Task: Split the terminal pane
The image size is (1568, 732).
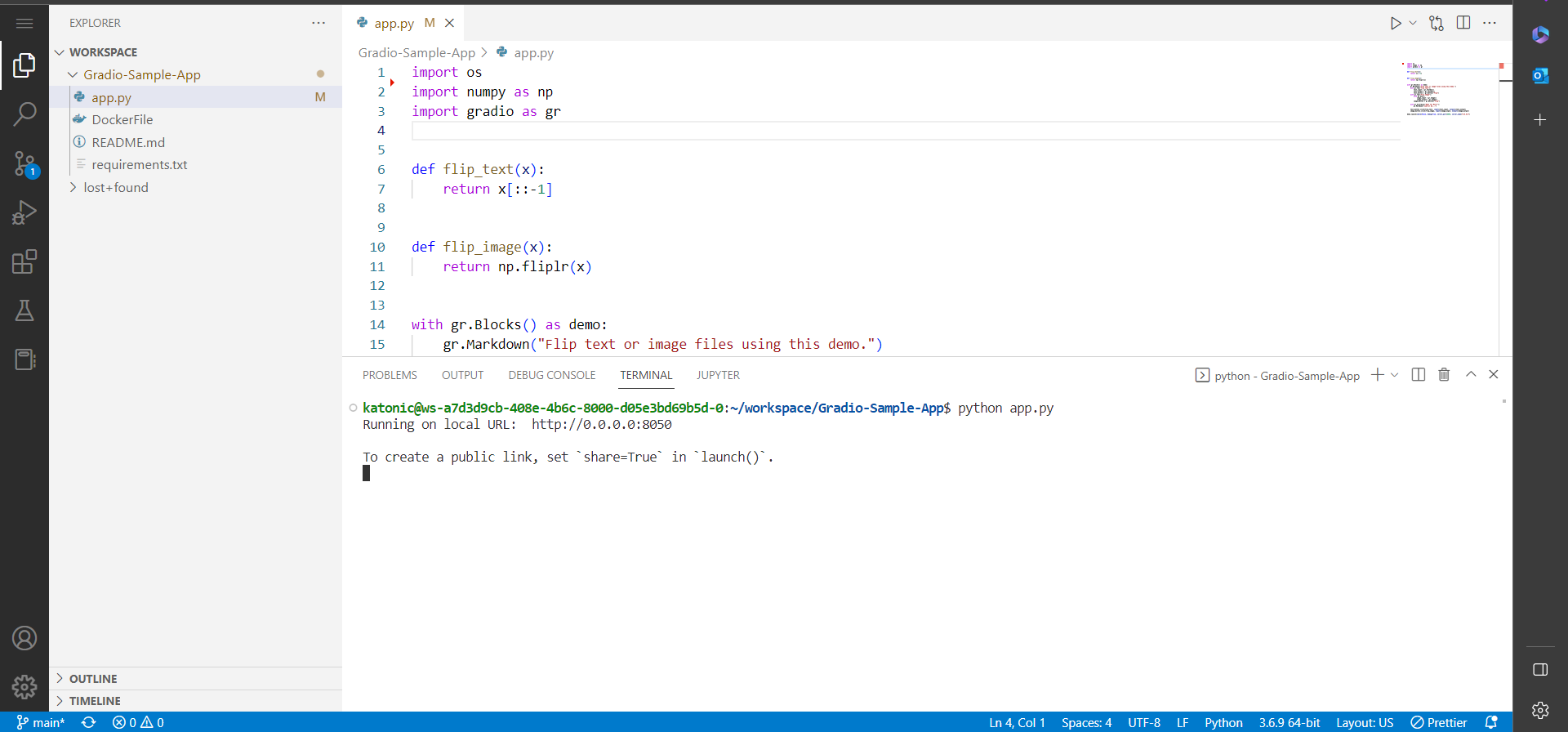Action: click(x=1419, y=375)
